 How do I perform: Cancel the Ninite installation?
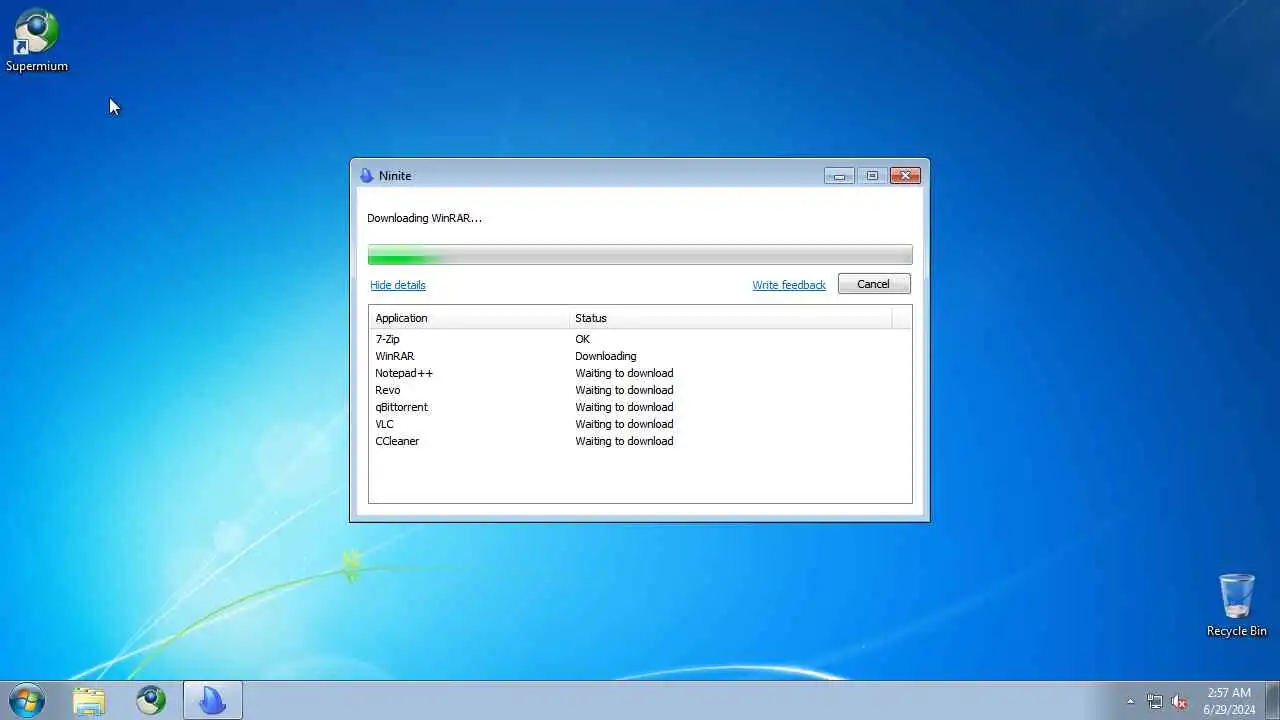click(874, 284)
